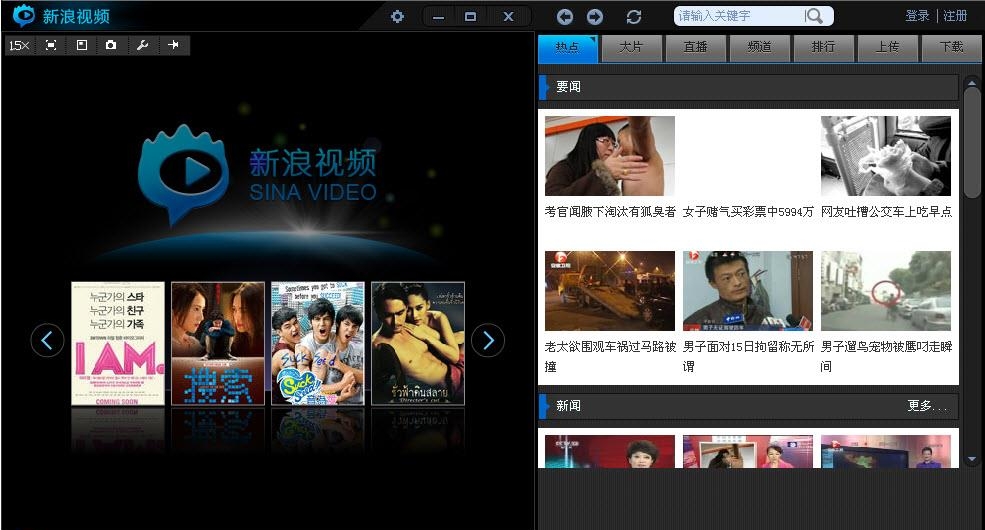Click headline 男子遛鸟宠物被鹰叼走瞬间
The width and height of the screenshot is (985, 530).
[x=886, y=356]
